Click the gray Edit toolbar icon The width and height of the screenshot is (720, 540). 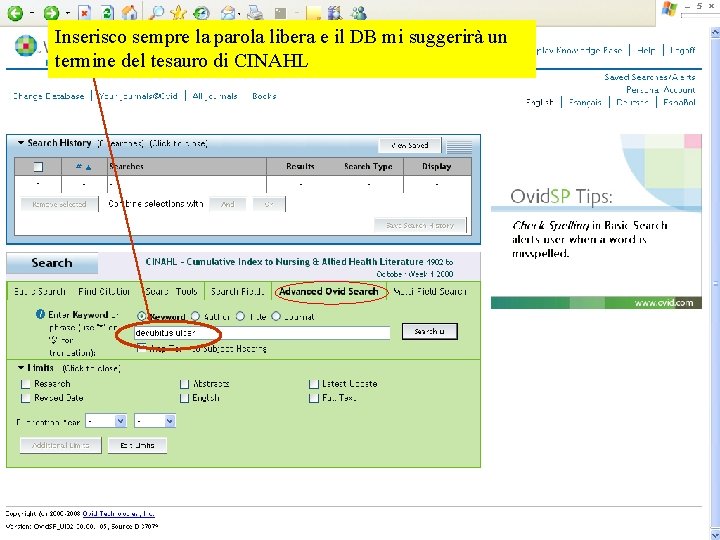(280, 13)
